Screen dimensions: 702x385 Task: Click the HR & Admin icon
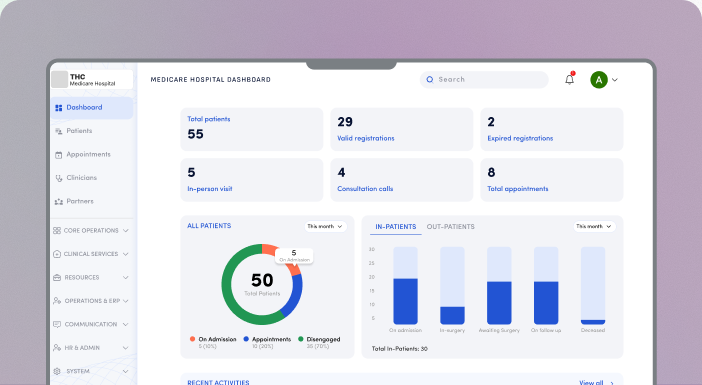(x=57, y=347)
